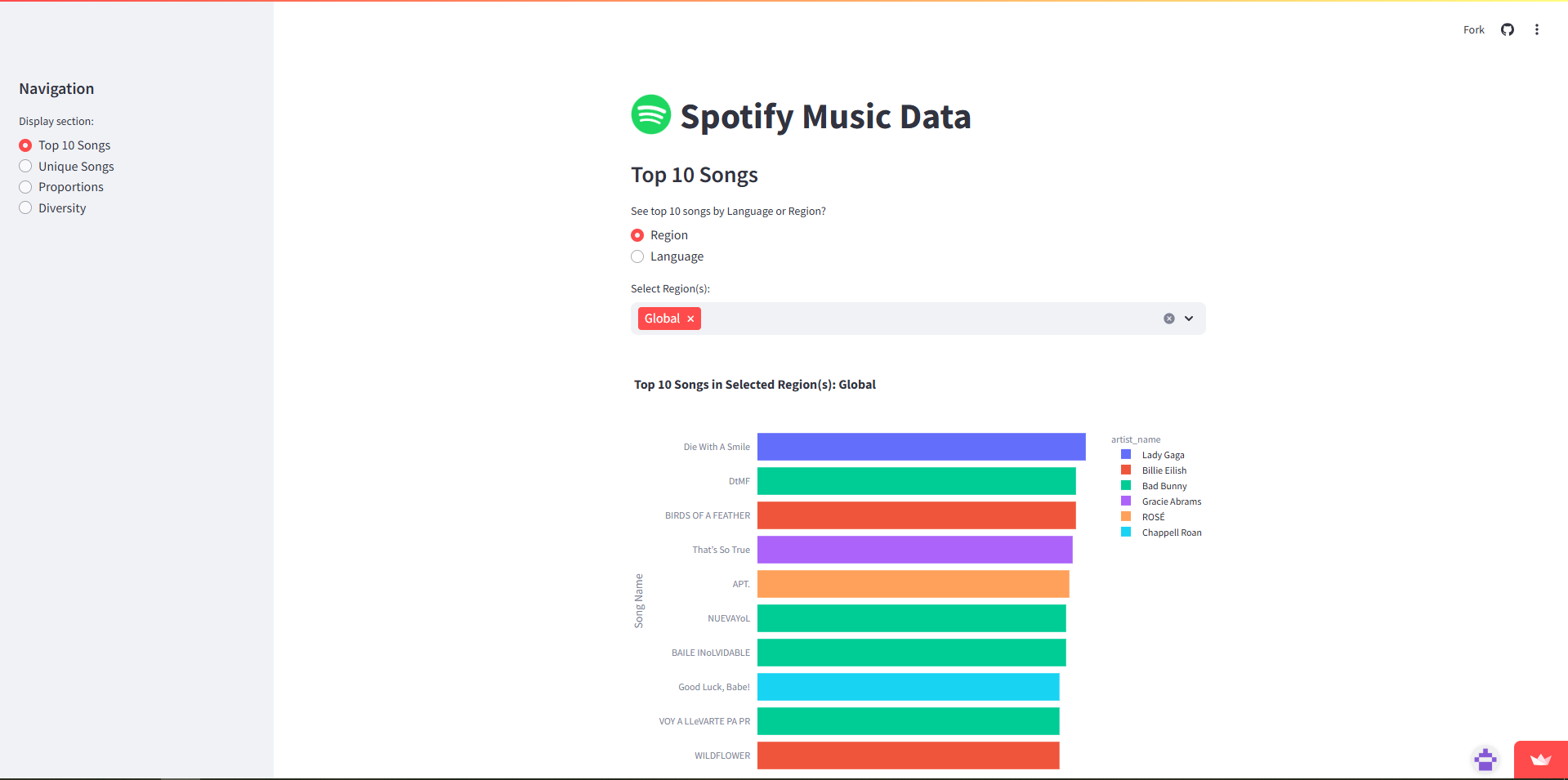Click the Spotify logo icon
Image resolution: width=1568 pixels, height=780 pixels.
(650, 115)
